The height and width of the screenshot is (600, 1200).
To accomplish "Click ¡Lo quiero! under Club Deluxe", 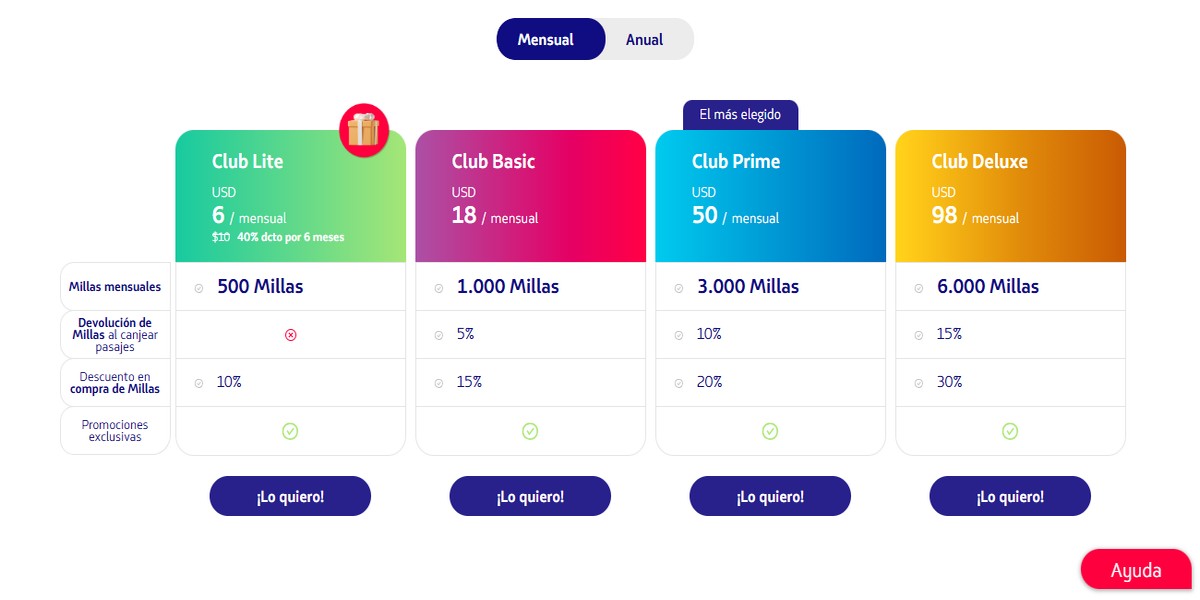I will coord(1010,496).
